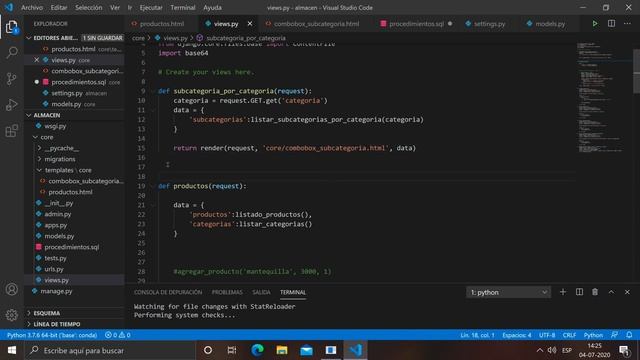The height and width of the screenshot is (360, 640).
Task: Launch Microsoft Edge from taskbar
Action: tap(257, 350)
